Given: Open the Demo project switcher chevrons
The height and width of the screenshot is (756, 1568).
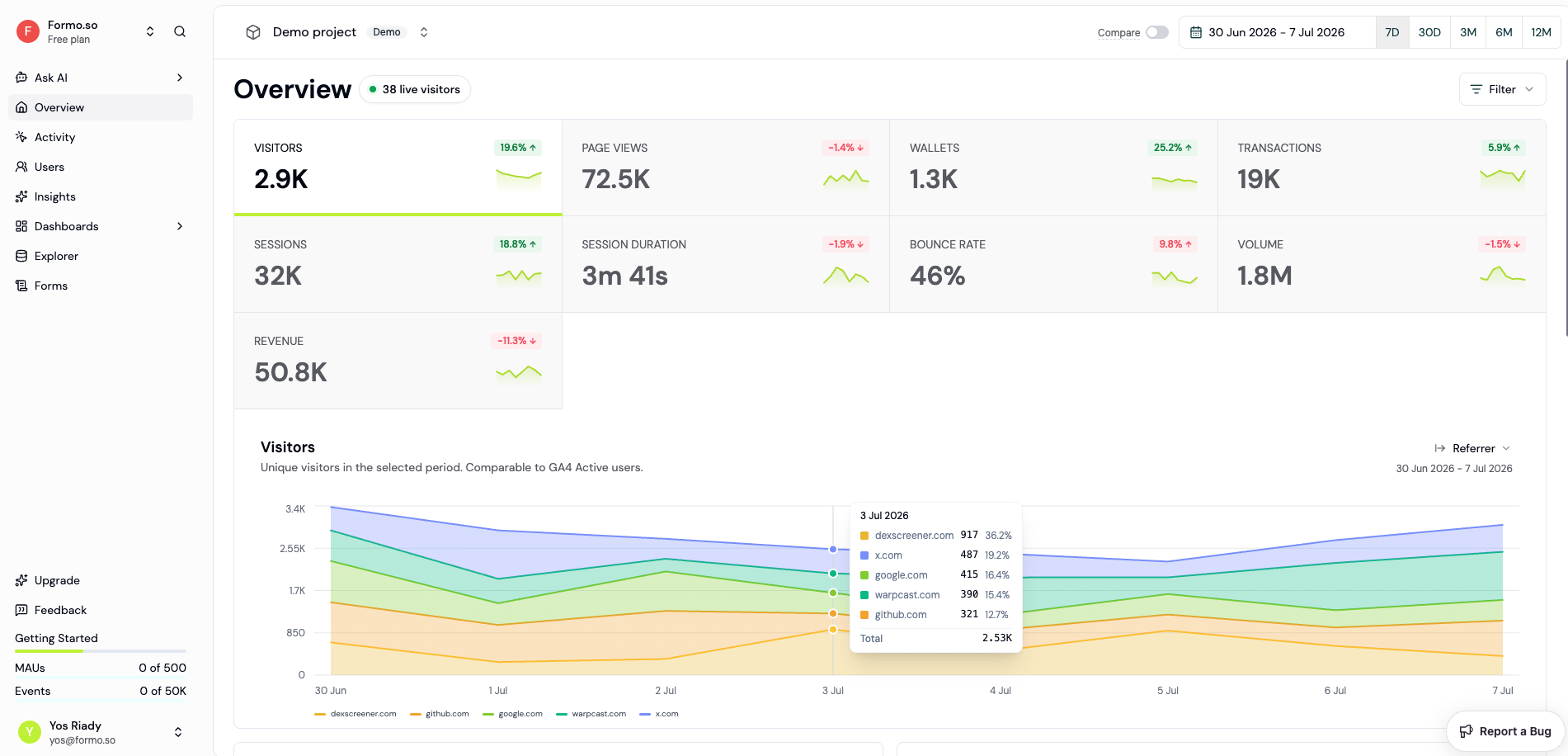Looking at the screenshot, I should click(x=424, y=32).
